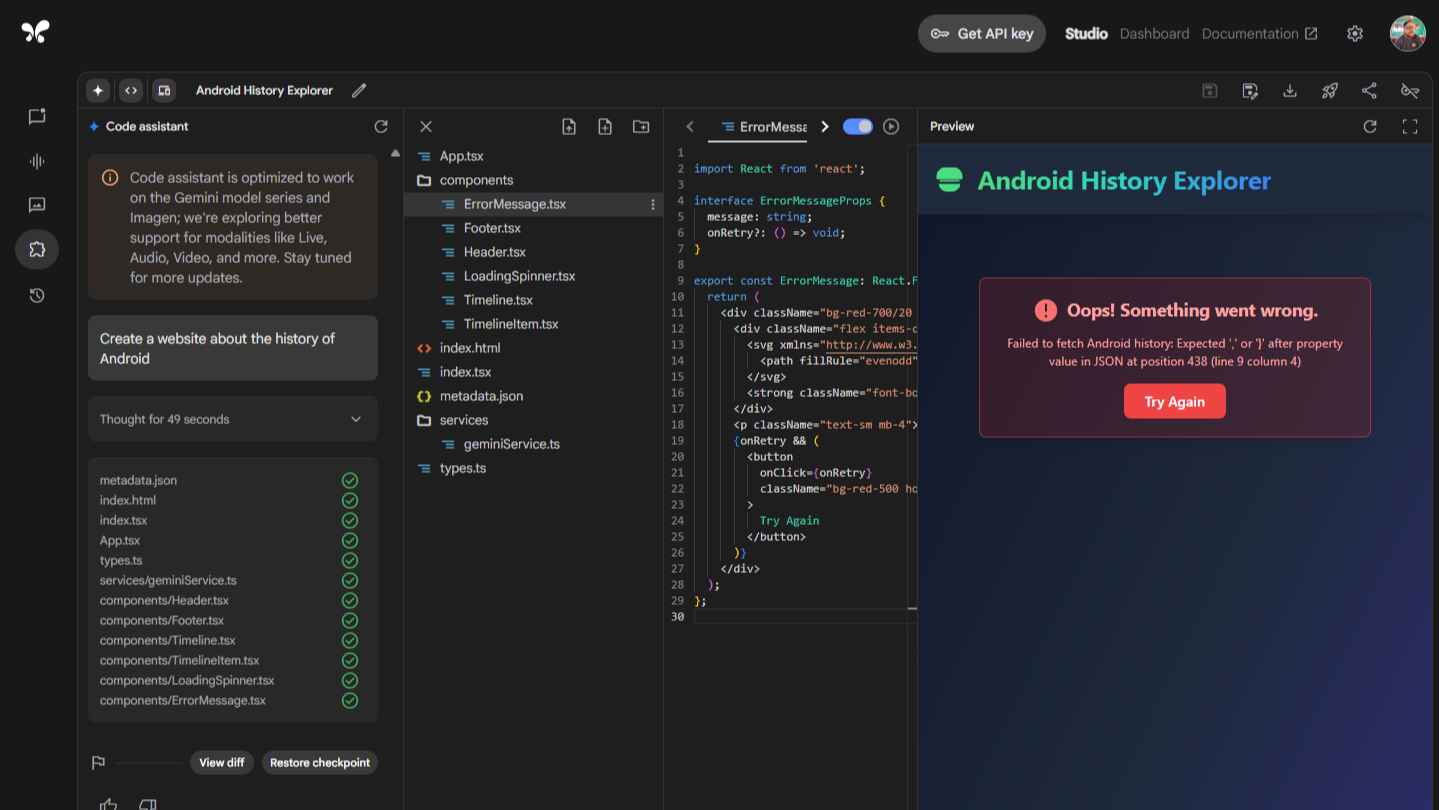Click Try Again in the preview
This screenshot has height=810, width=1439.
click(1174, 401)
